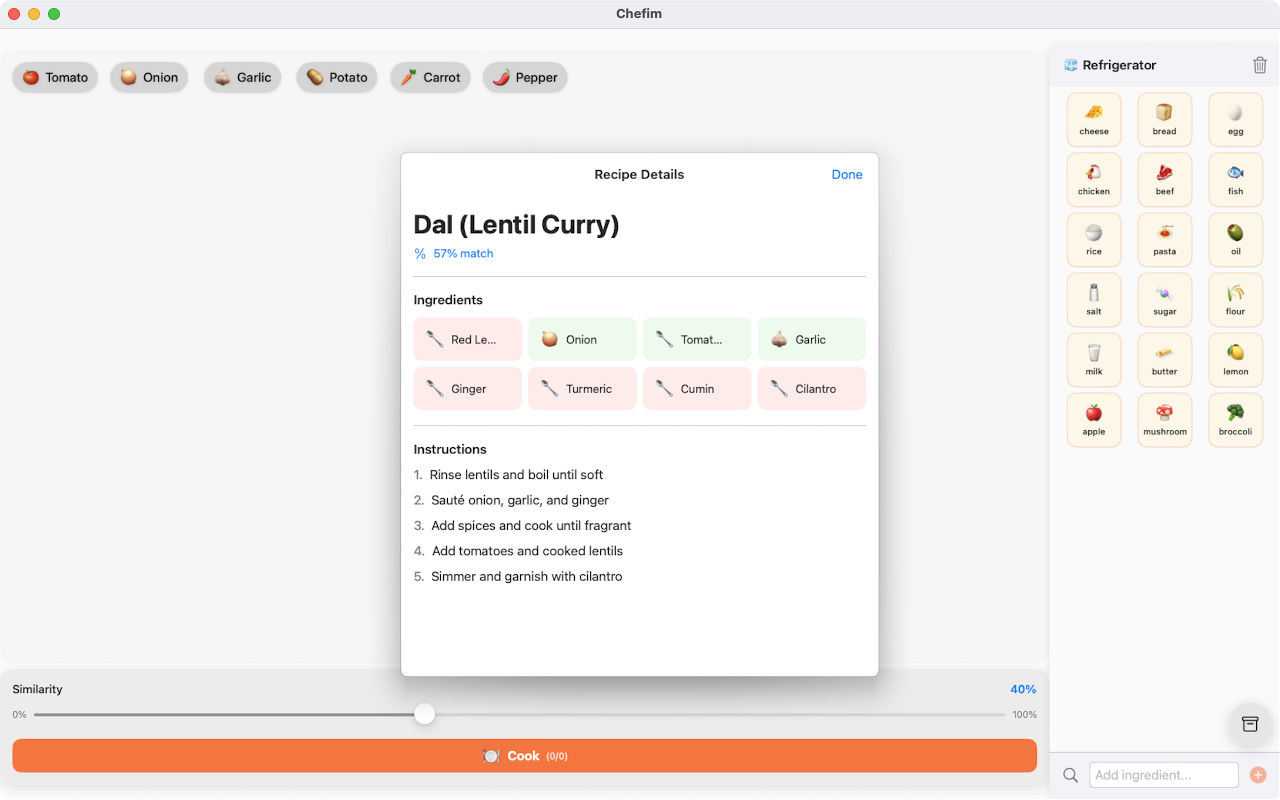The width and height of the screenshot is (1280, 800).
Task: Pick the chicken tile from refrigerator
Action: point(1094,180)
